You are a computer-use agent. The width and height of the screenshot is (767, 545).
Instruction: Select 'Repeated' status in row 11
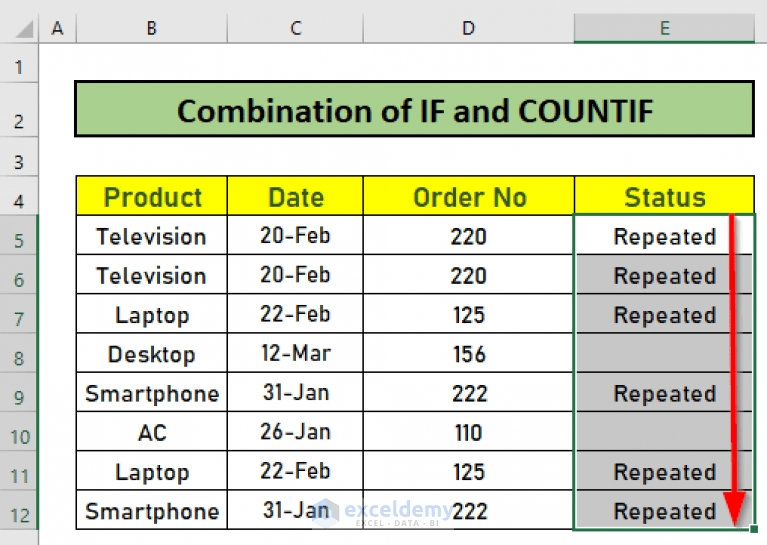point(664,470)
